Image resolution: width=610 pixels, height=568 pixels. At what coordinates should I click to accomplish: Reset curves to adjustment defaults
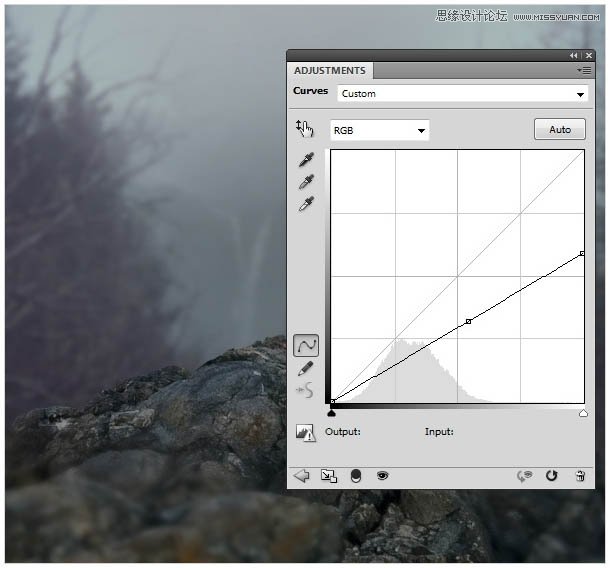point(551,476)
